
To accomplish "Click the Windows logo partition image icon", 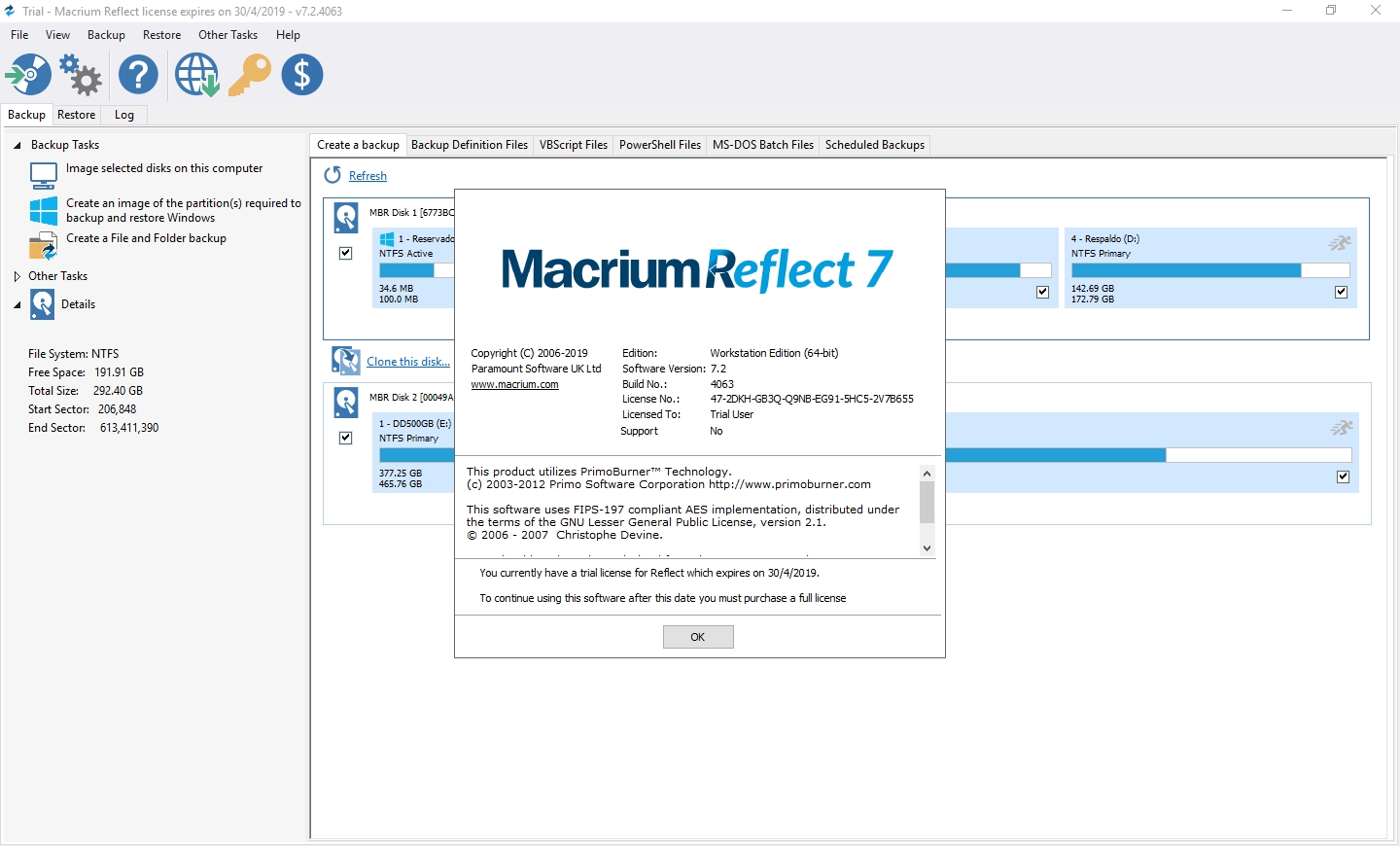I will click(44, 210).
